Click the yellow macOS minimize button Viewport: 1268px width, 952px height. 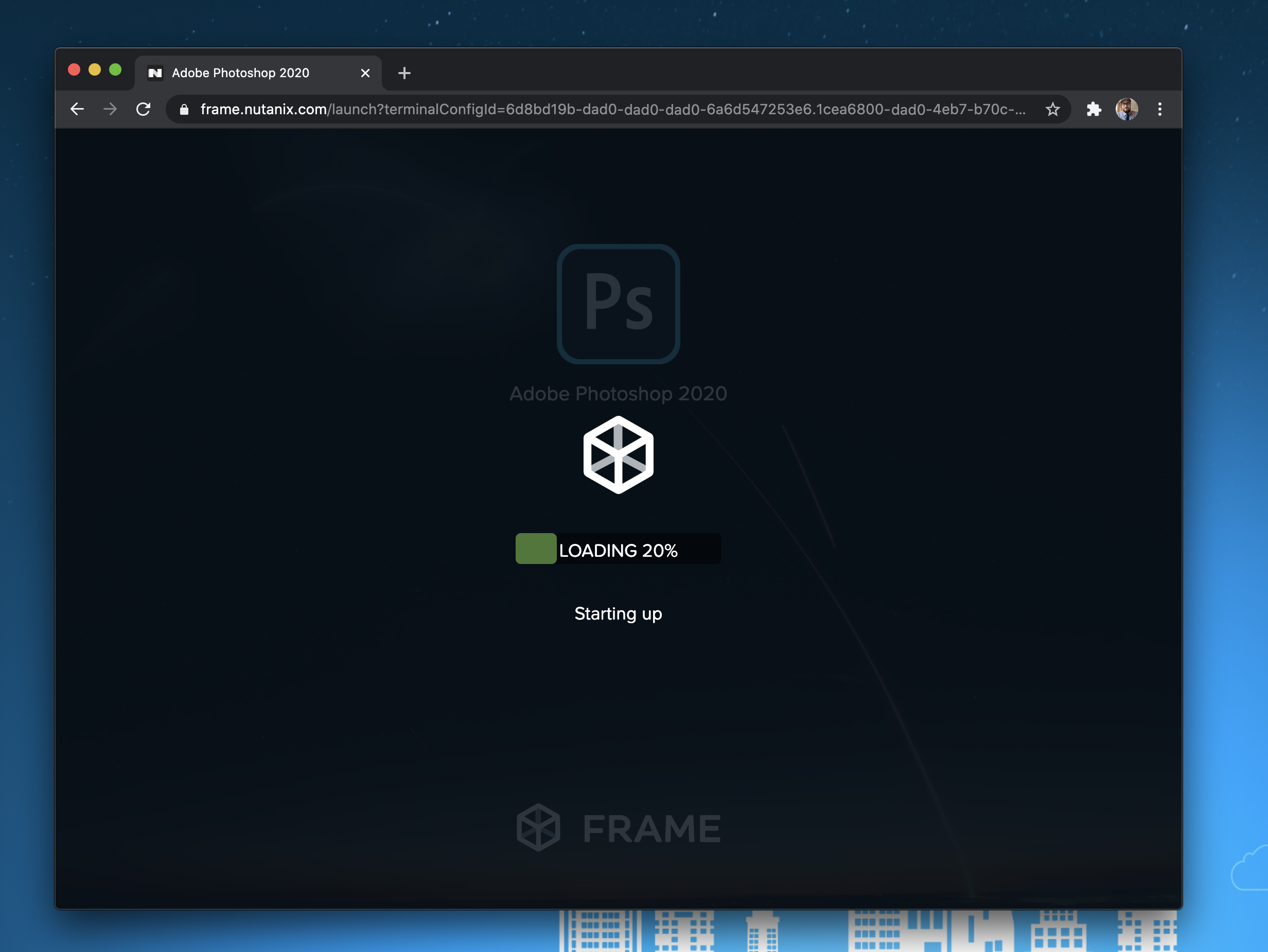point(95,70)
